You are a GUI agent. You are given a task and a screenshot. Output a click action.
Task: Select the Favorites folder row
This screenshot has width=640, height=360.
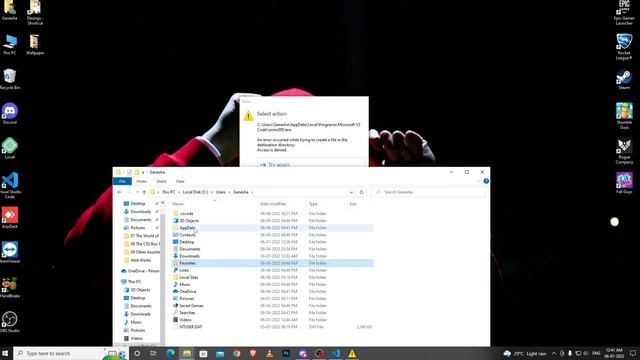272,263
